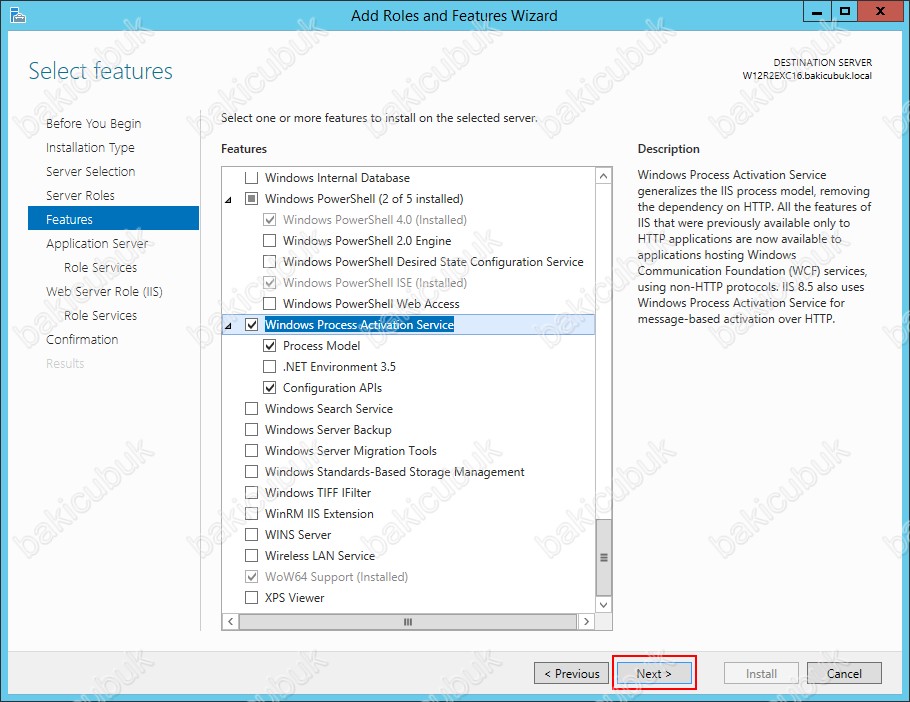Collapse the Windows Process Activation Service node
The height and width of the screenshot is (702, 910).
(229, 325)
